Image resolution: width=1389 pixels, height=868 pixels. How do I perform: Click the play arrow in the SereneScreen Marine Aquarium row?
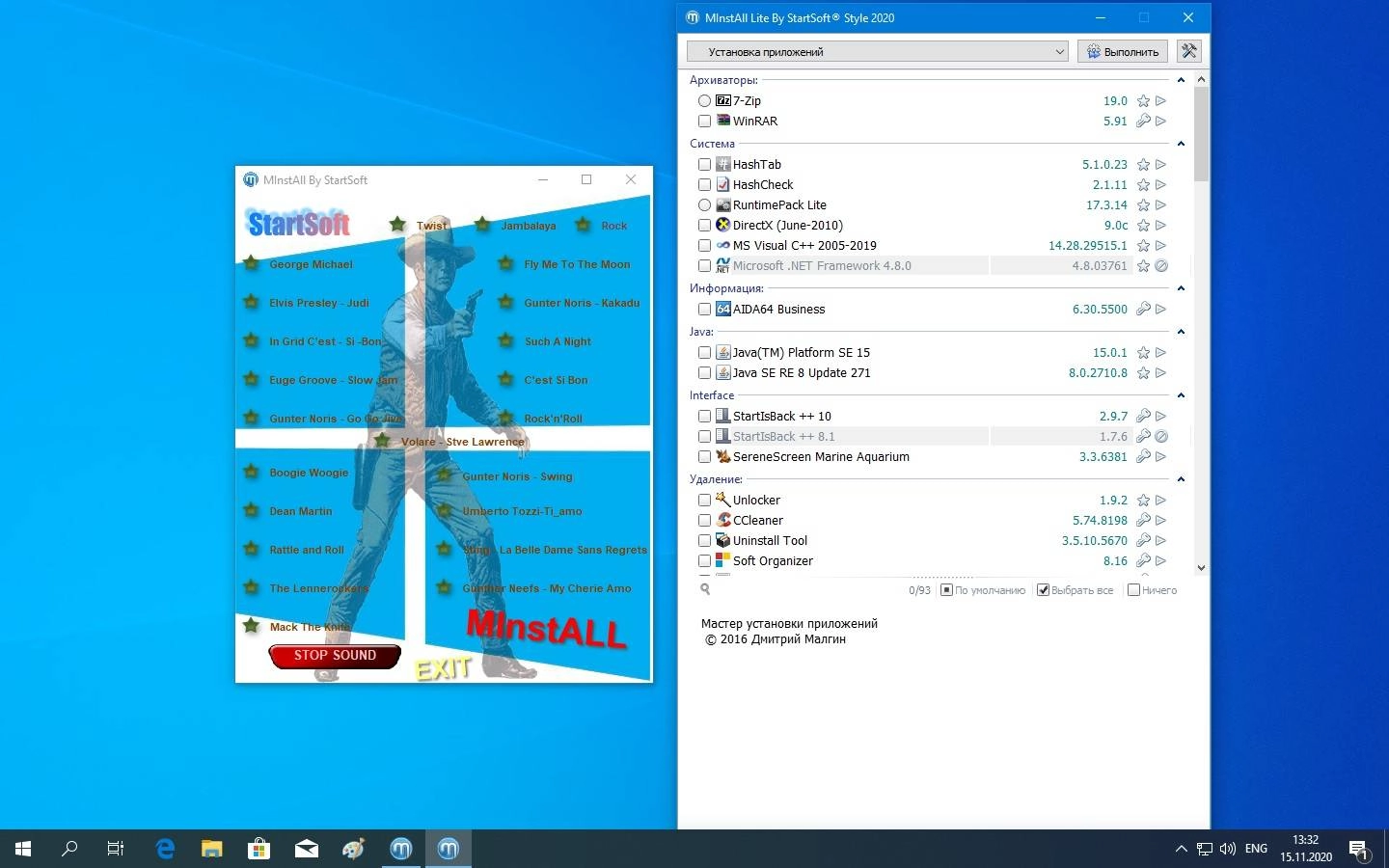coord(1161,456)
